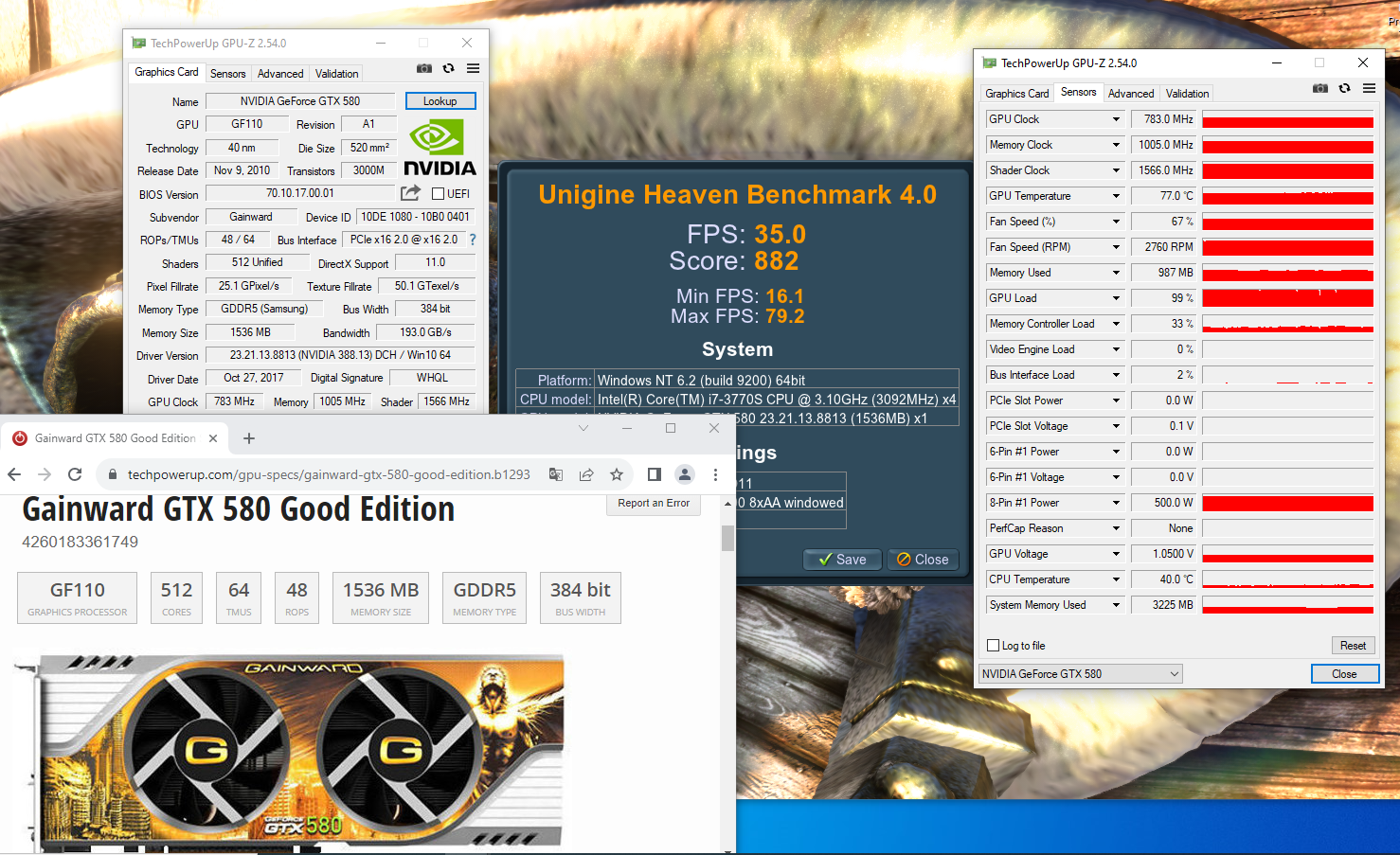Click the browser share page icon
The width and height of the screenshot is (1400, 855).
(586, 474)
